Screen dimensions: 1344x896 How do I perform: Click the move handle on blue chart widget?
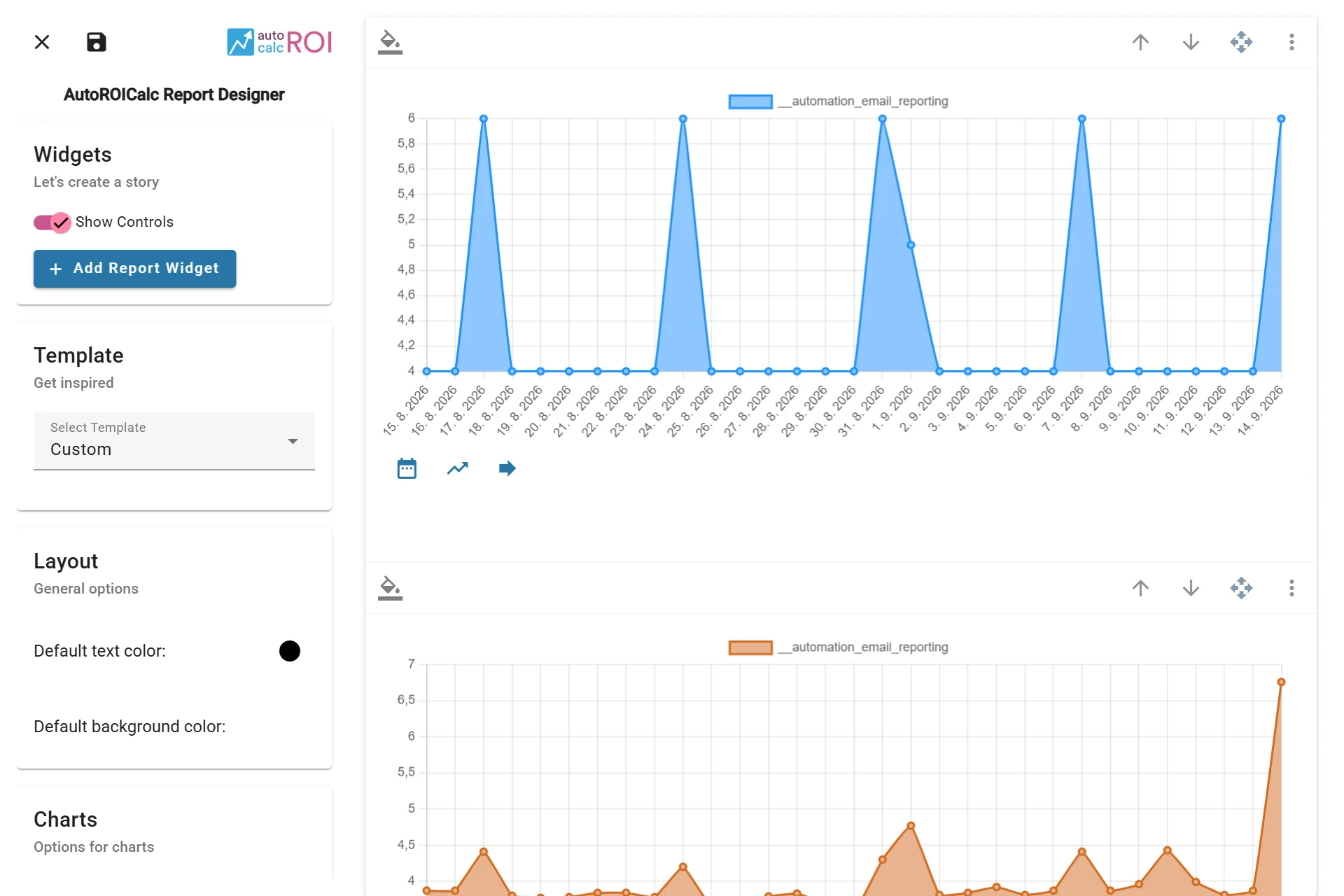point(1241,42)
